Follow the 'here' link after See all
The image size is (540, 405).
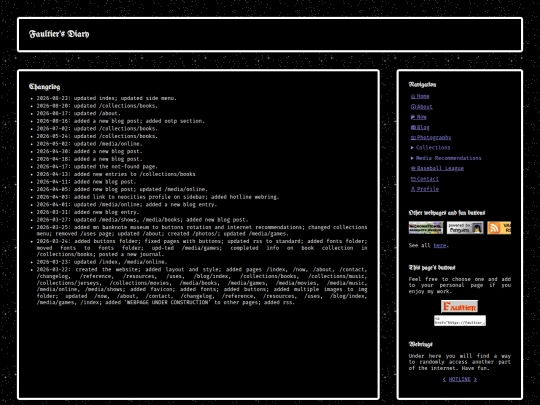click(x=439, y=246)
